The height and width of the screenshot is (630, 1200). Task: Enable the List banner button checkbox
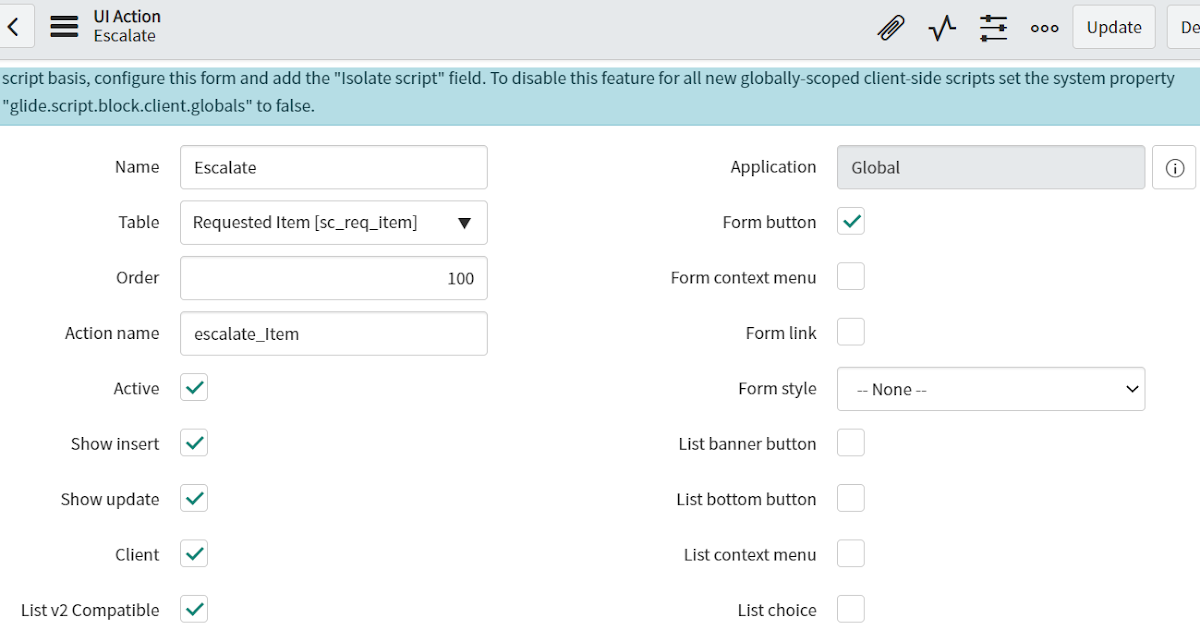point(850,443)
